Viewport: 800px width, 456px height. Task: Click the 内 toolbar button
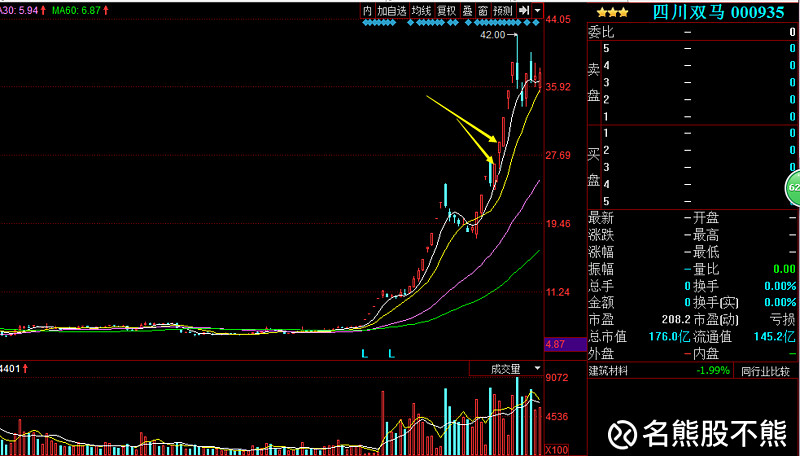[367, 11]
